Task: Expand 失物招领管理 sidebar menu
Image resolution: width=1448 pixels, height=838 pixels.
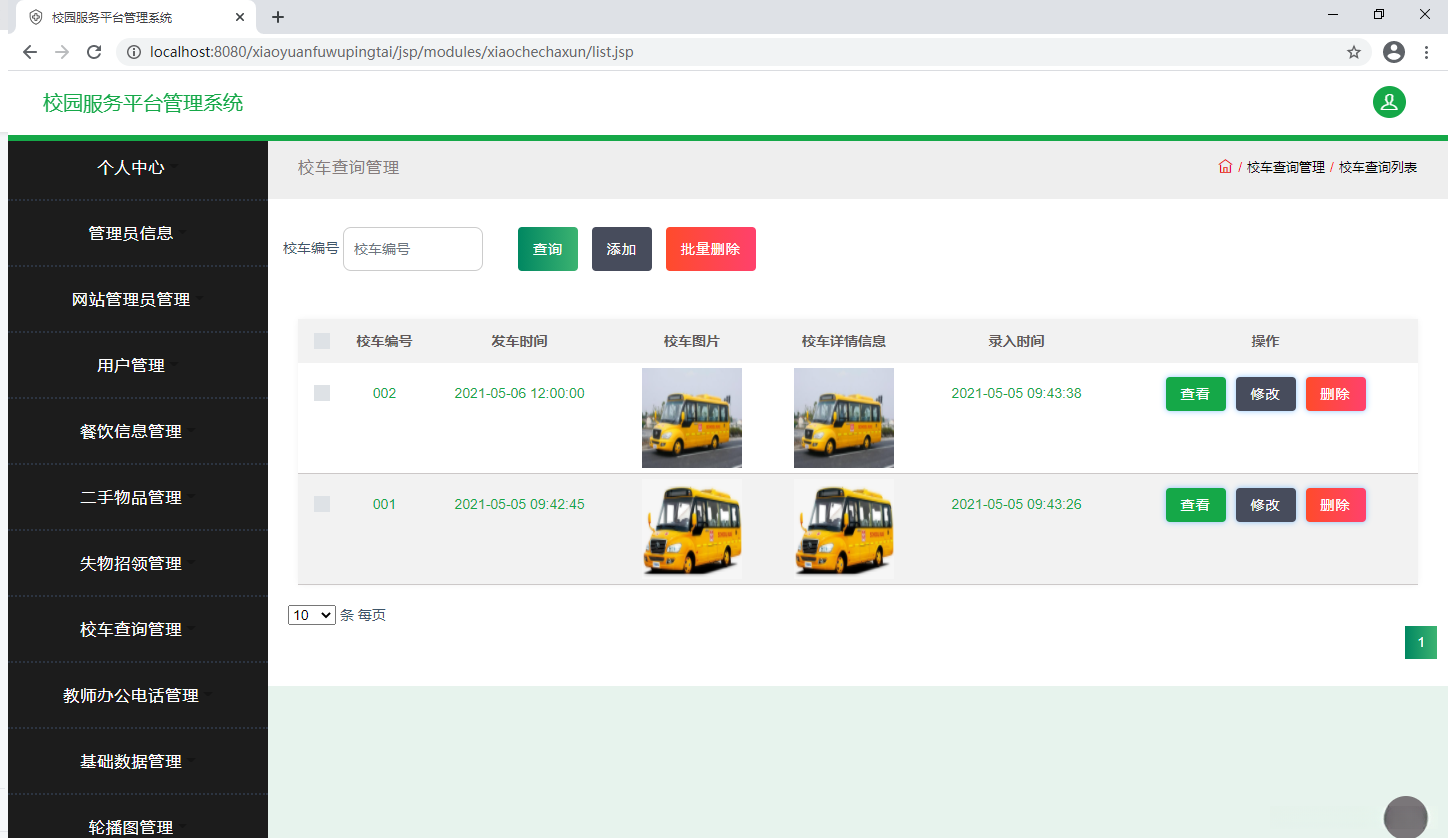Action: point(137,563)
